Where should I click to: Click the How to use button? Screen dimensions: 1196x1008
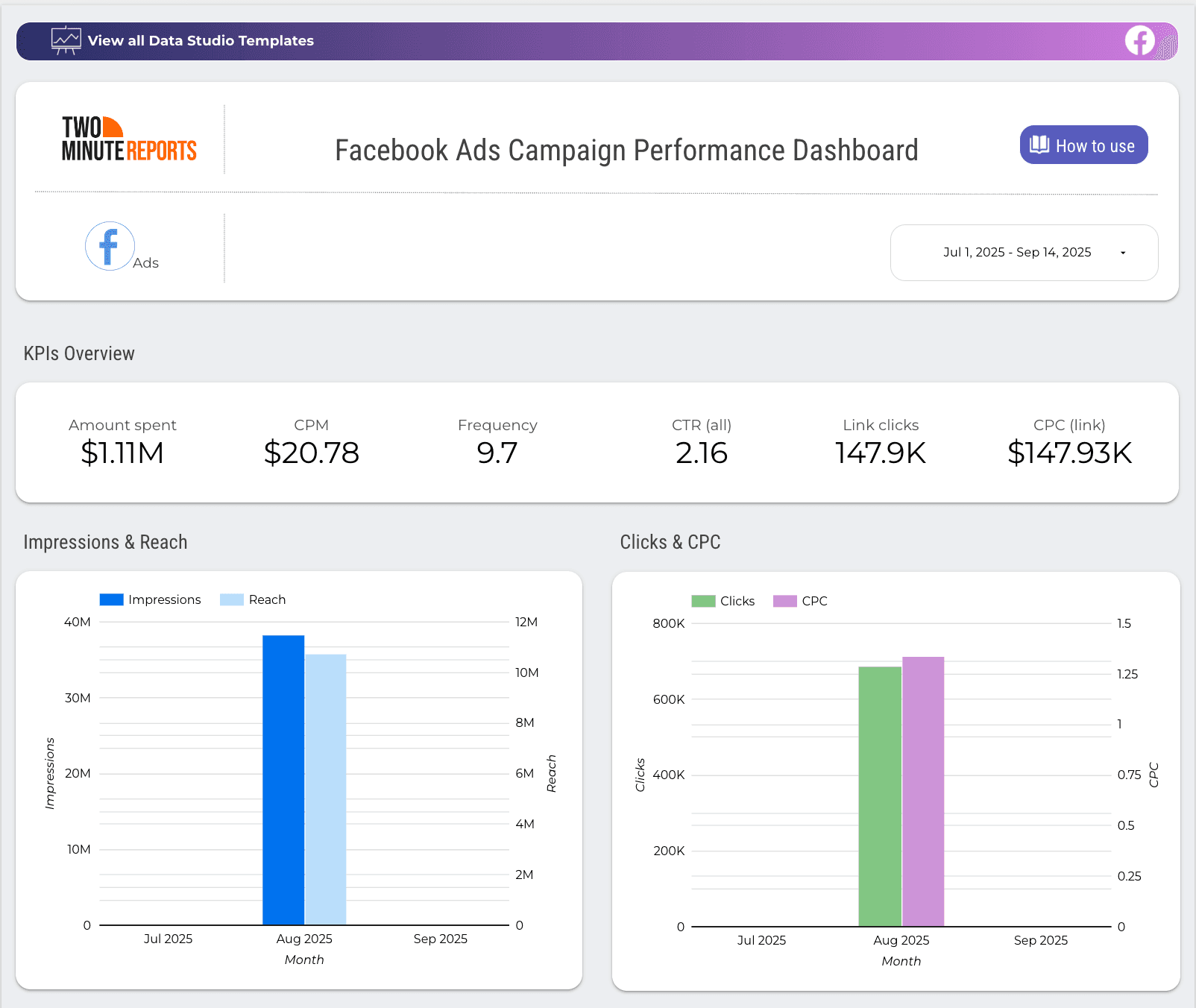click(x=1083, y=145)
